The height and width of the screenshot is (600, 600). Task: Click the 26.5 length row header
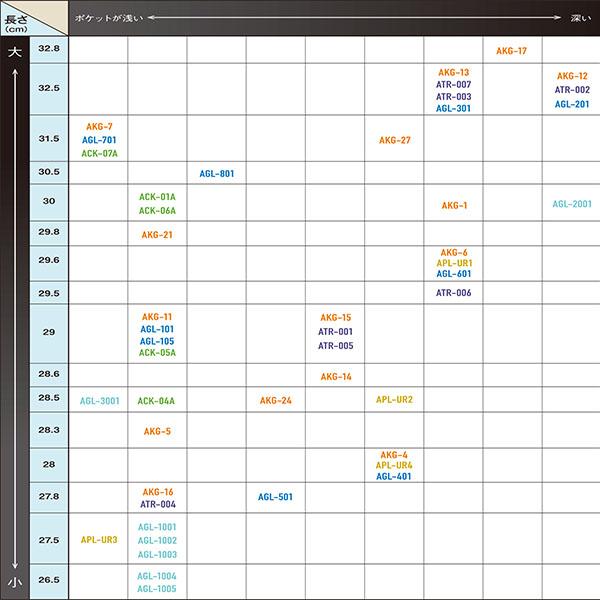(x=49, y=580)
